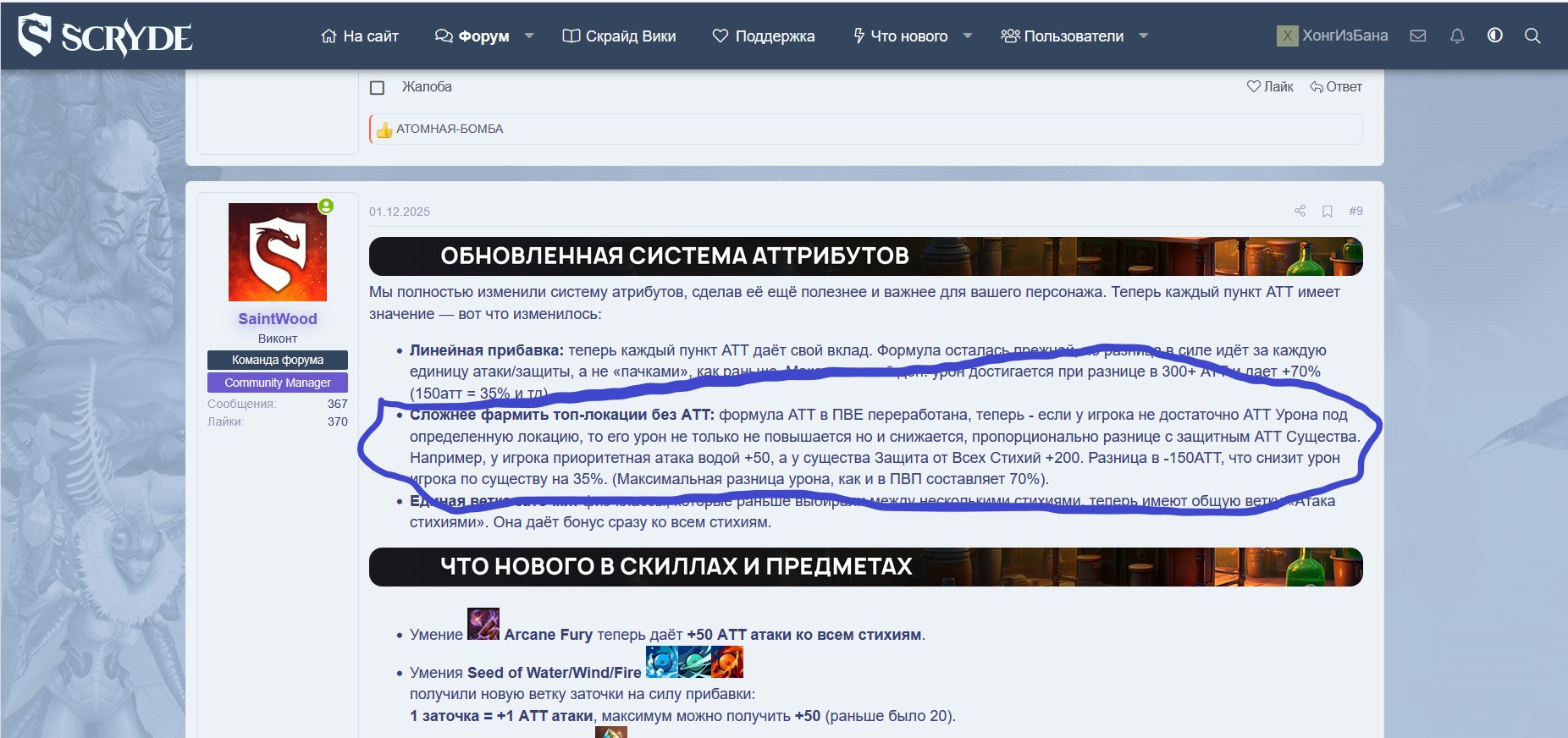
Task: Expand the Форум dropdown arrow
Action: click(x=529, y=36)
